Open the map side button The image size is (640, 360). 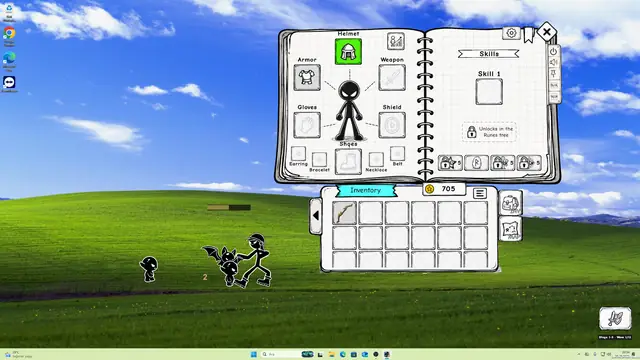pos(510,229)
